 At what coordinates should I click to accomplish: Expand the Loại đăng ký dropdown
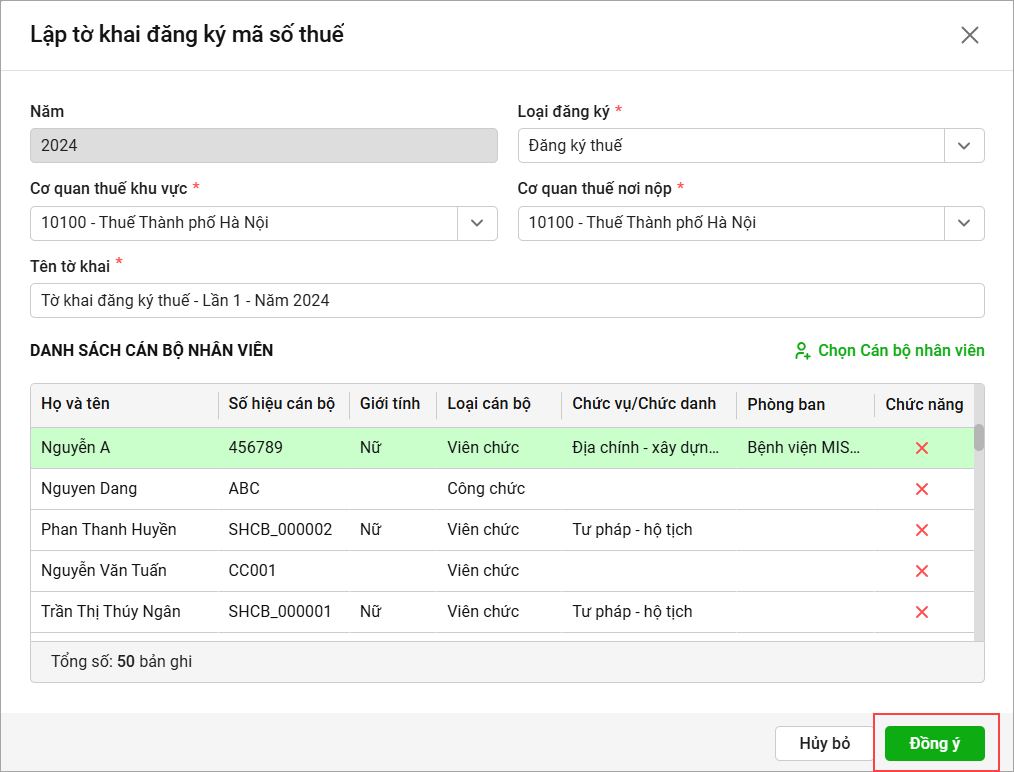click(964, 146)
